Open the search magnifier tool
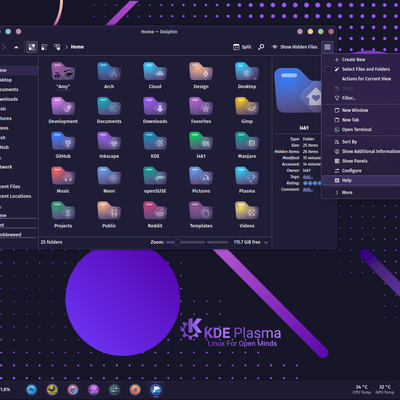This screenshot has width=400, height=400. [x=261, y=47]
